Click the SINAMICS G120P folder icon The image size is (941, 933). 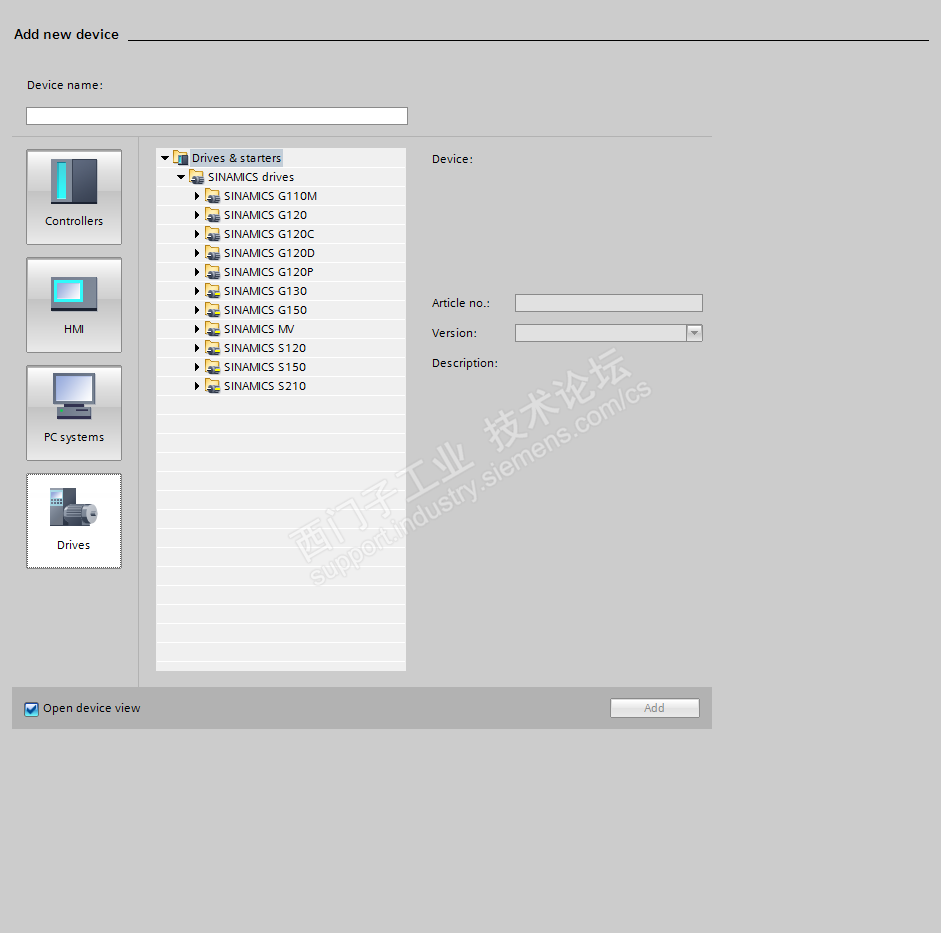(212, 272)
